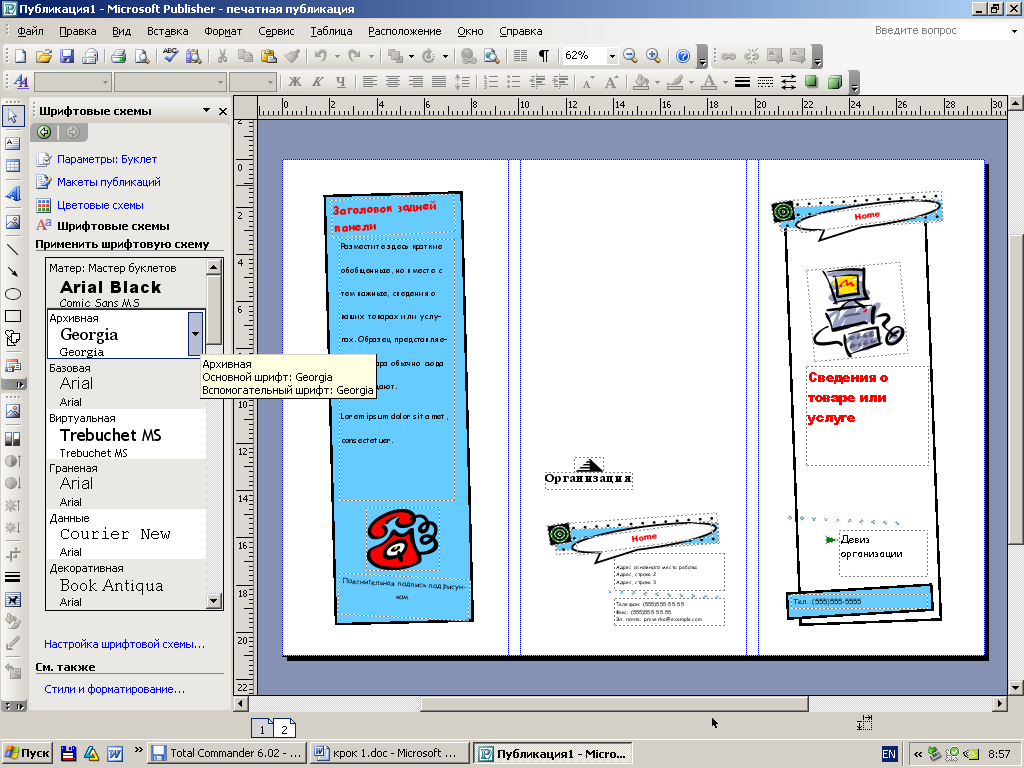Toggle italic К formatting
Viewport: 1024px width, 768px height.
[317, 82]
